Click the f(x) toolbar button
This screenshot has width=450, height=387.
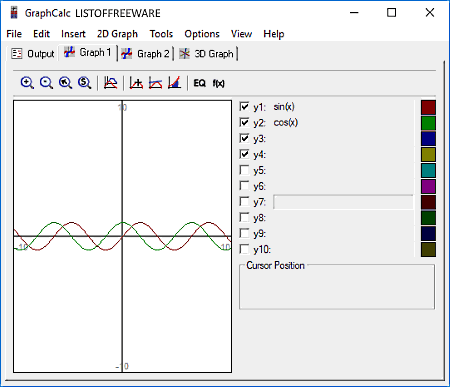(219, 83)
